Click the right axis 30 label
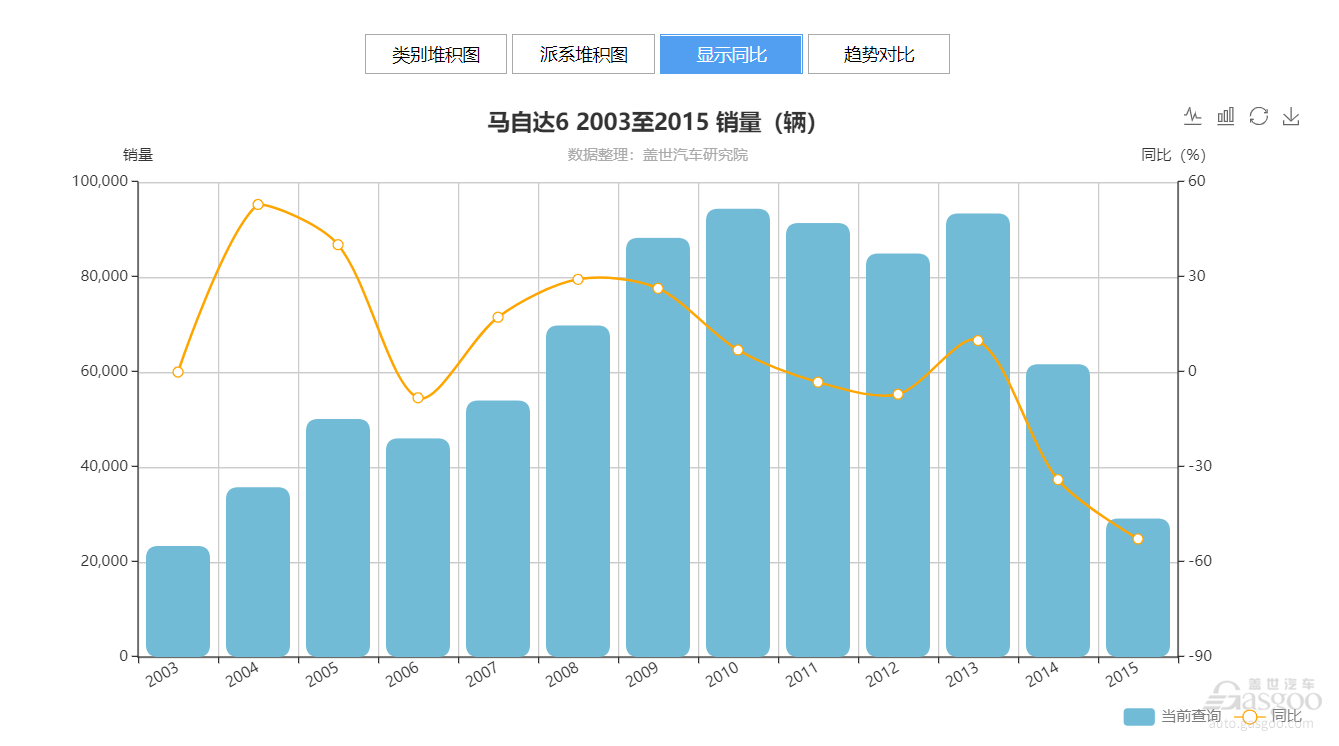This screenshot has width=1339, height=746. 1197,277
